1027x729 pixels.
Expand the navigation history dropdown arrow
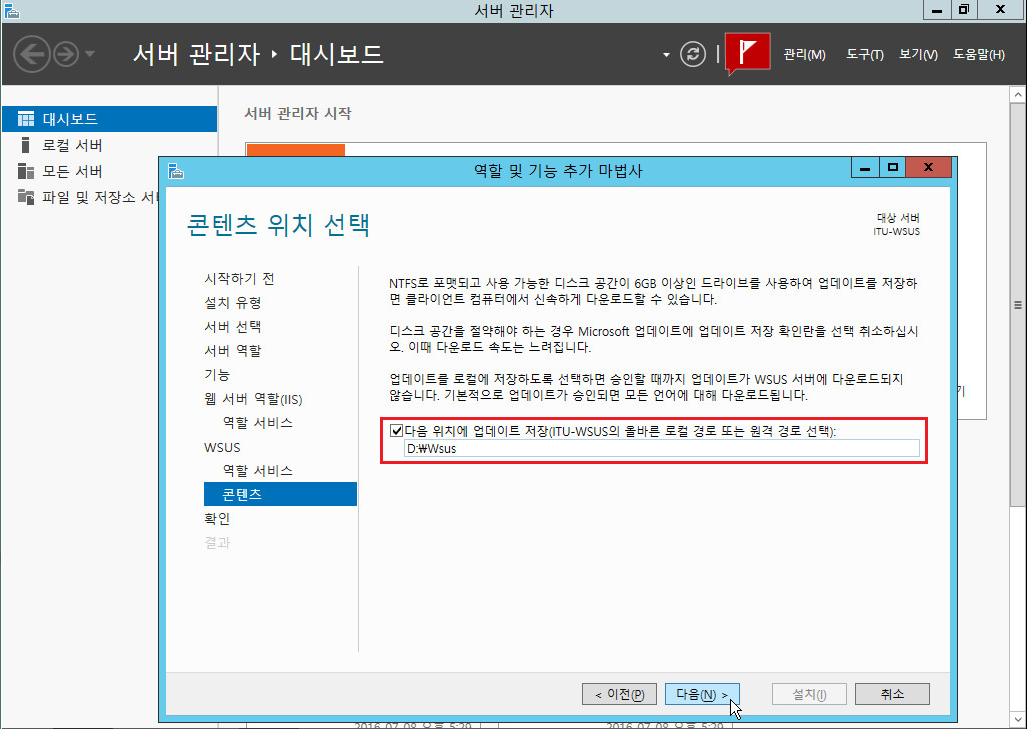(x=90, y=54)
